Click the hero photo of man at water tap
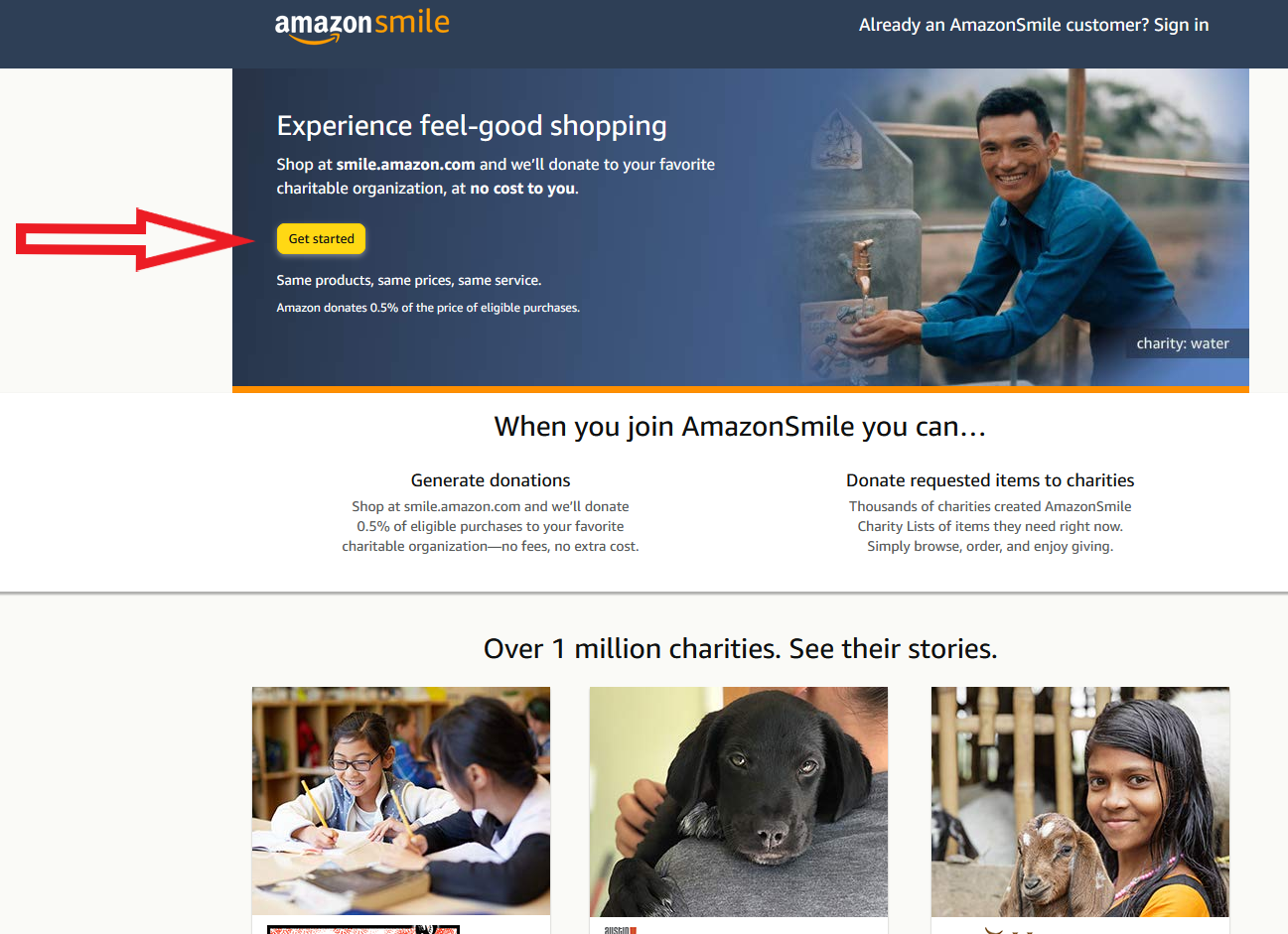The image size is (1288, 934). [1008, 227]
